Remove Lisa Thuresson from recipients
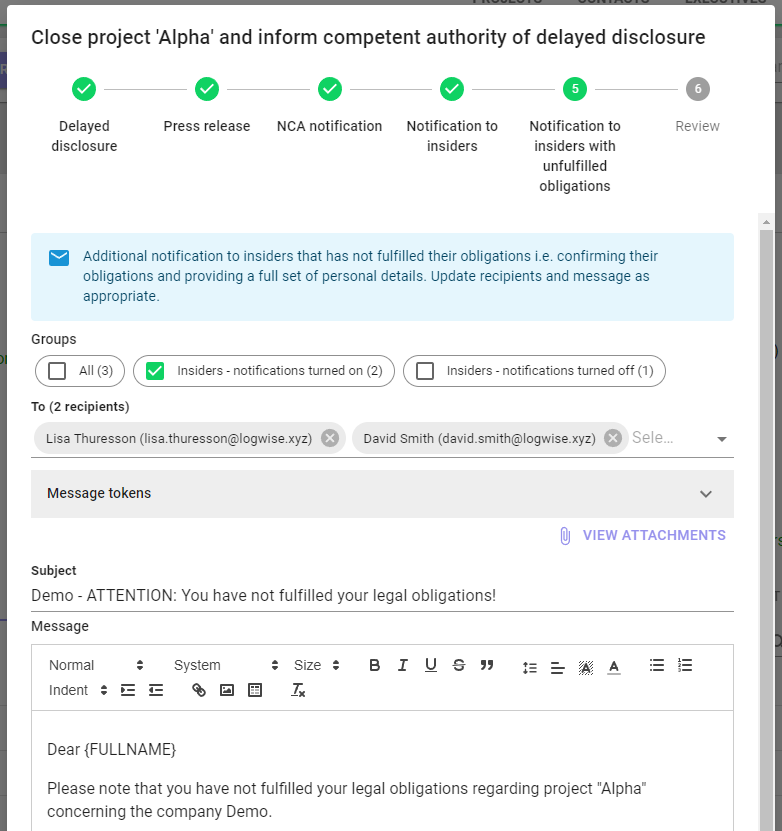This screenshot has width=782, height=831. 330,438
